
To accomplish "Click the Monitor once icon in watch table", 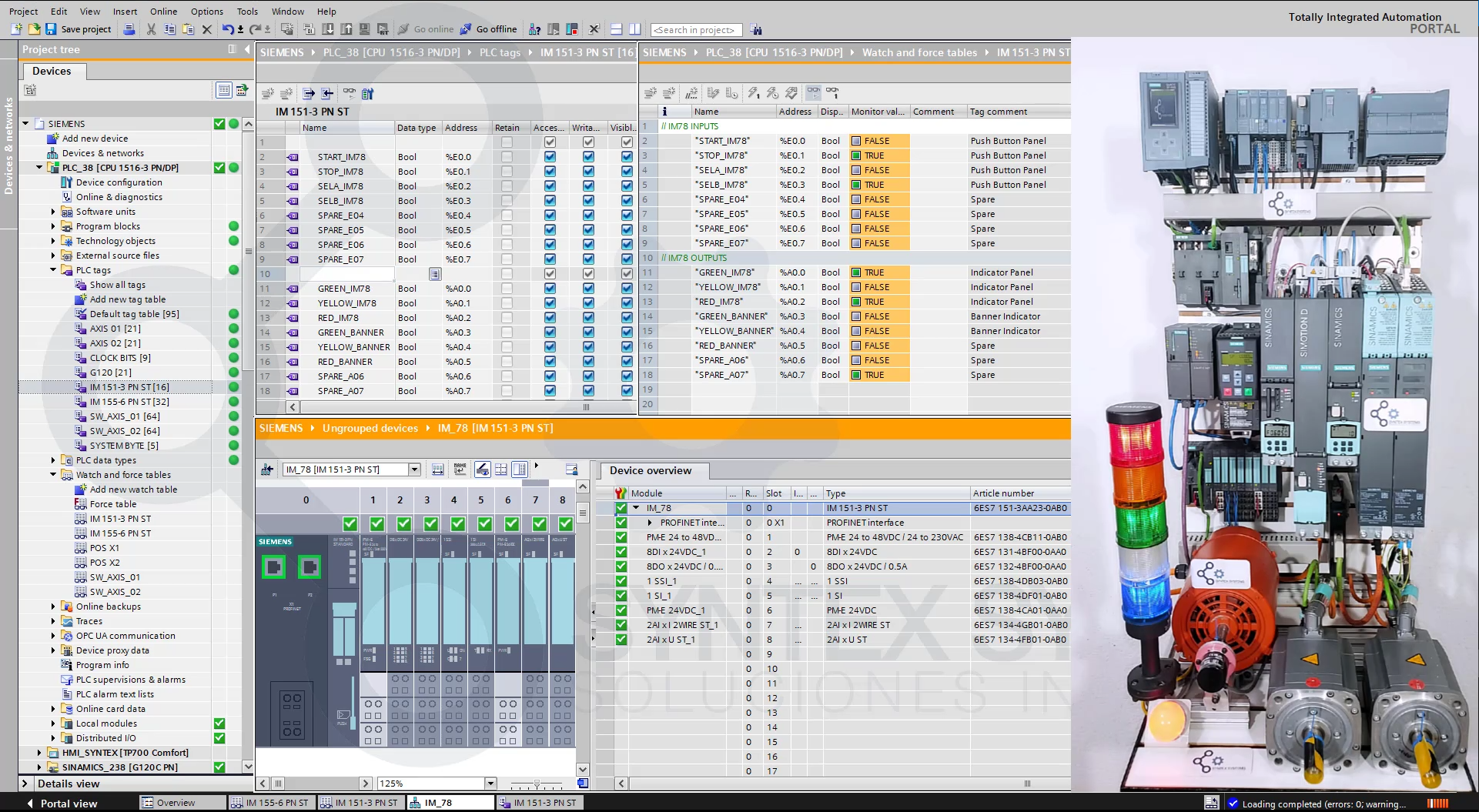I will pos(832,92).
